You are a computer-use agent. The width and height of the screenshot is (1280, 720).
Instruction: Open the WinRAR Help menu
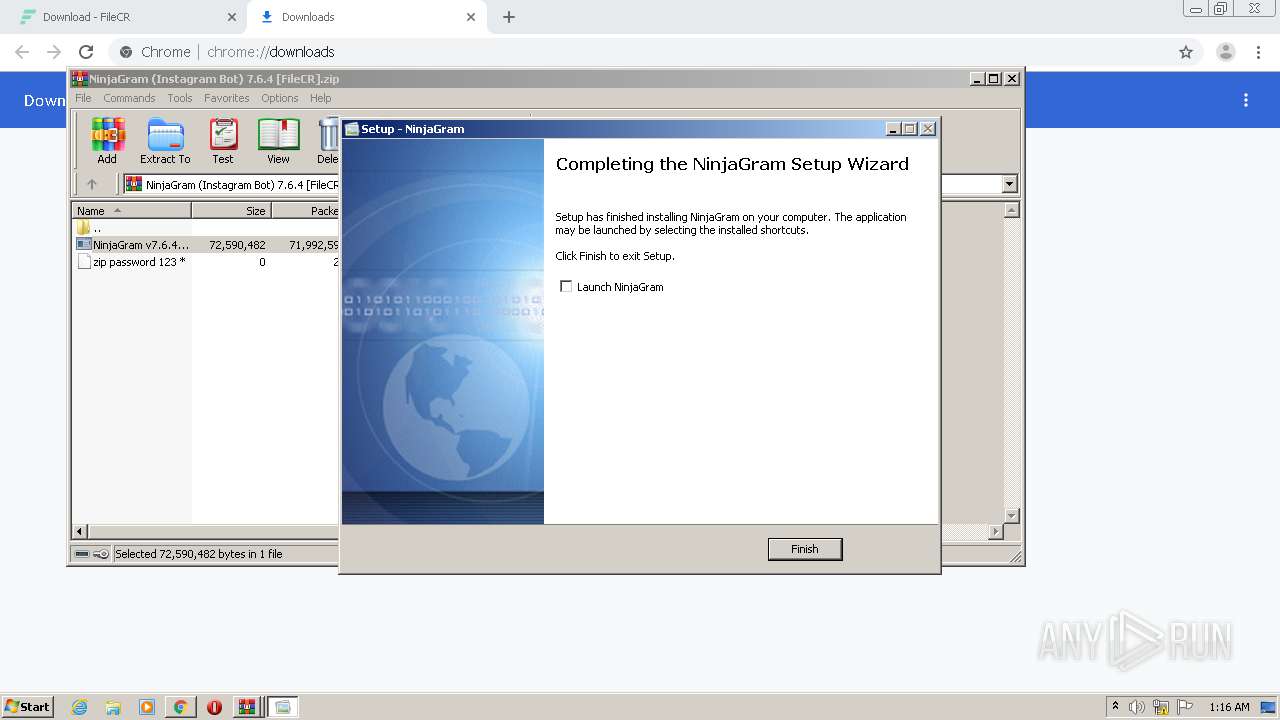[x=320, y=98]
